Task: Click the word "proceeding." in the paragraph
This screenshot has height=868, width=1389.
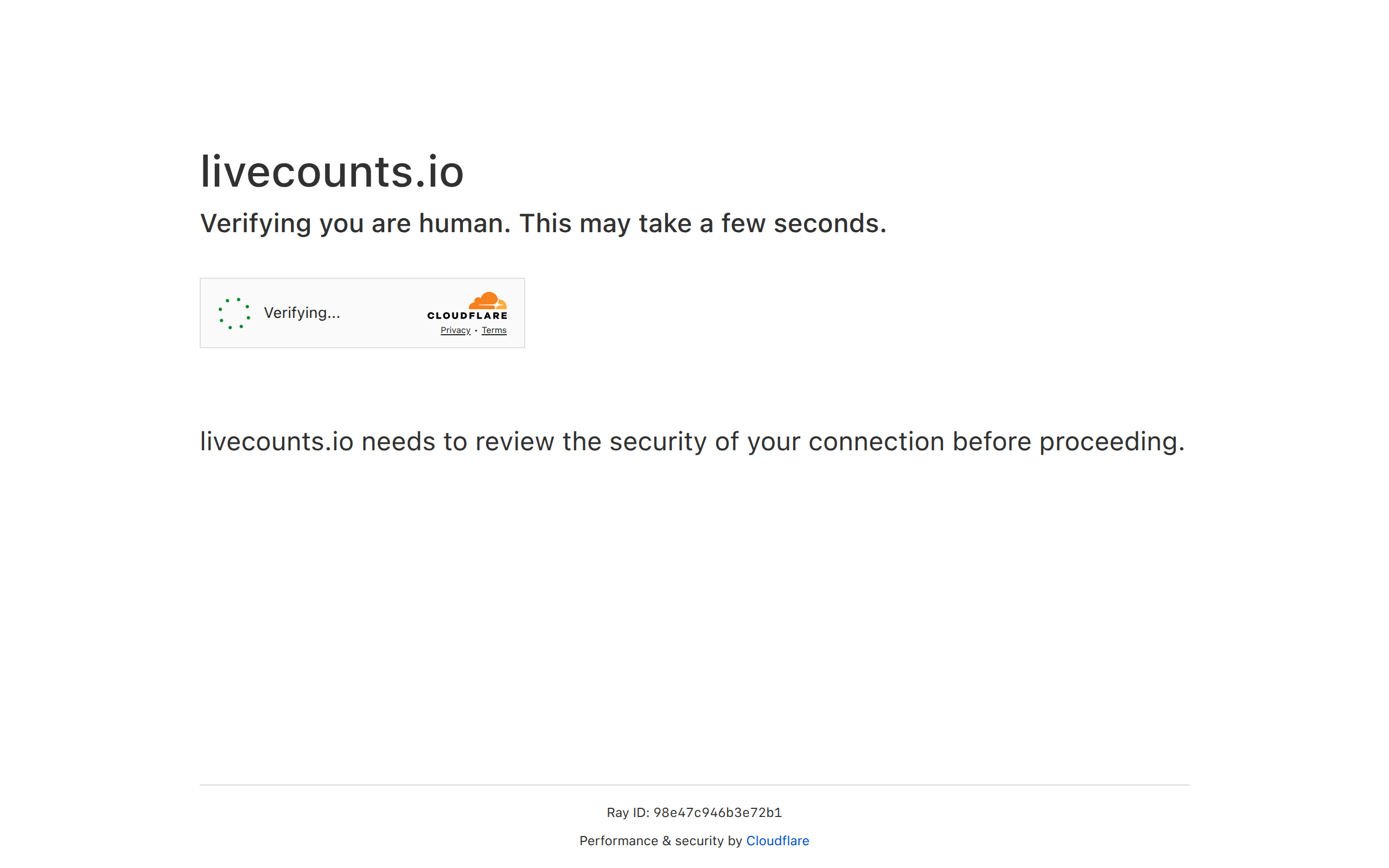Action: [x=1112, y=442]
